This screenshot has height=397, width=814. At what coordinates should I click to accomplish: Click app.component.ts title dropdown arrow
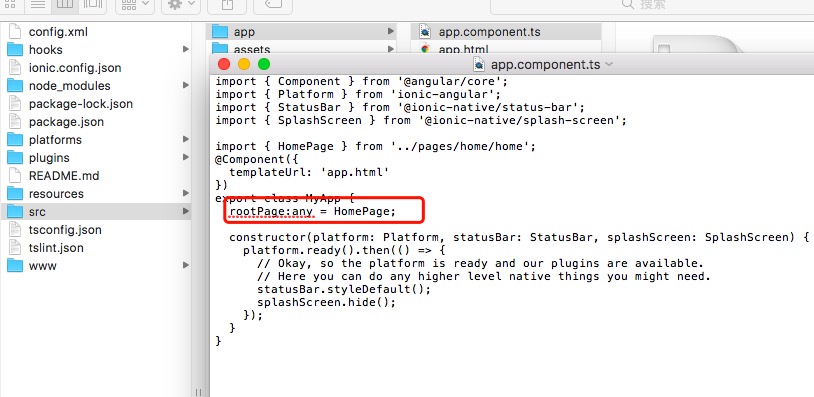(x=609, y=64)
